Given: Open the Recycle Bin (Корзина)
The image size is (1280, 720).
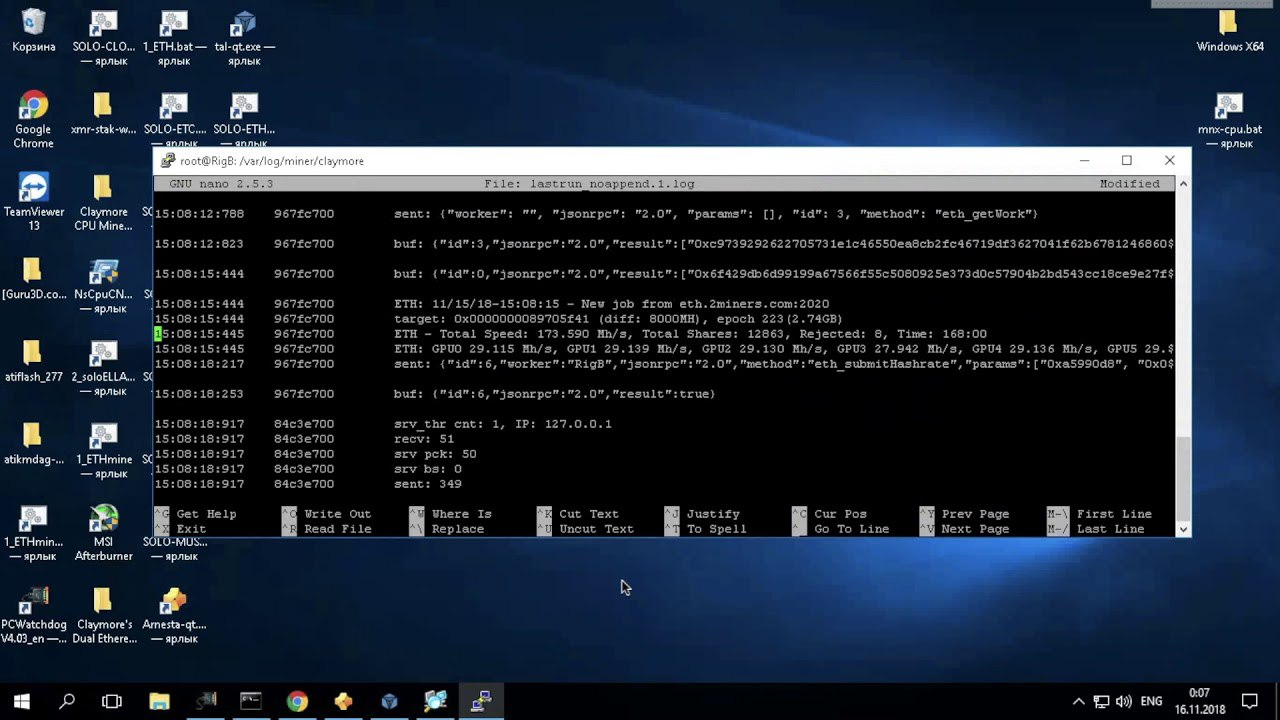Looking at the screenshot, I should point(33,24).
